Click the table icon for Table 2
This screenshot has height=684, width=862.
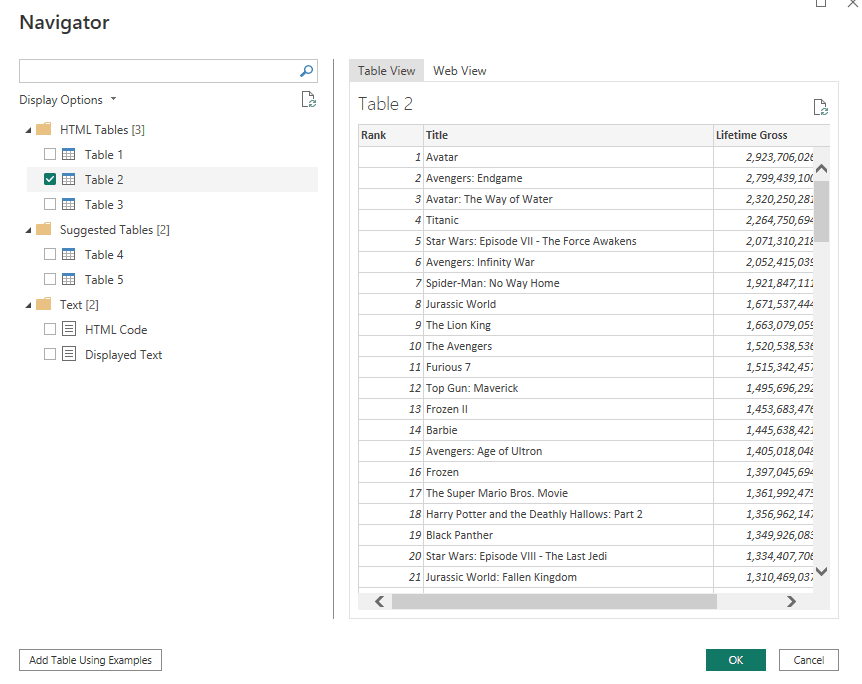pyautogui.click(x=69, y=179)
